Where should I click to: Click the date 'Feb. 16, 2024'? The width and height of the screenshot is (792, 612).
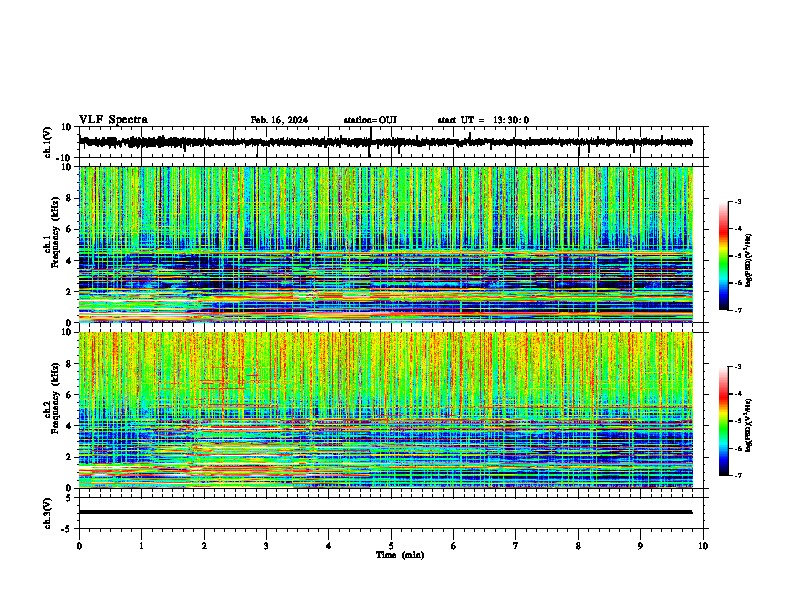pyautogui.click(x=279, y=120)
